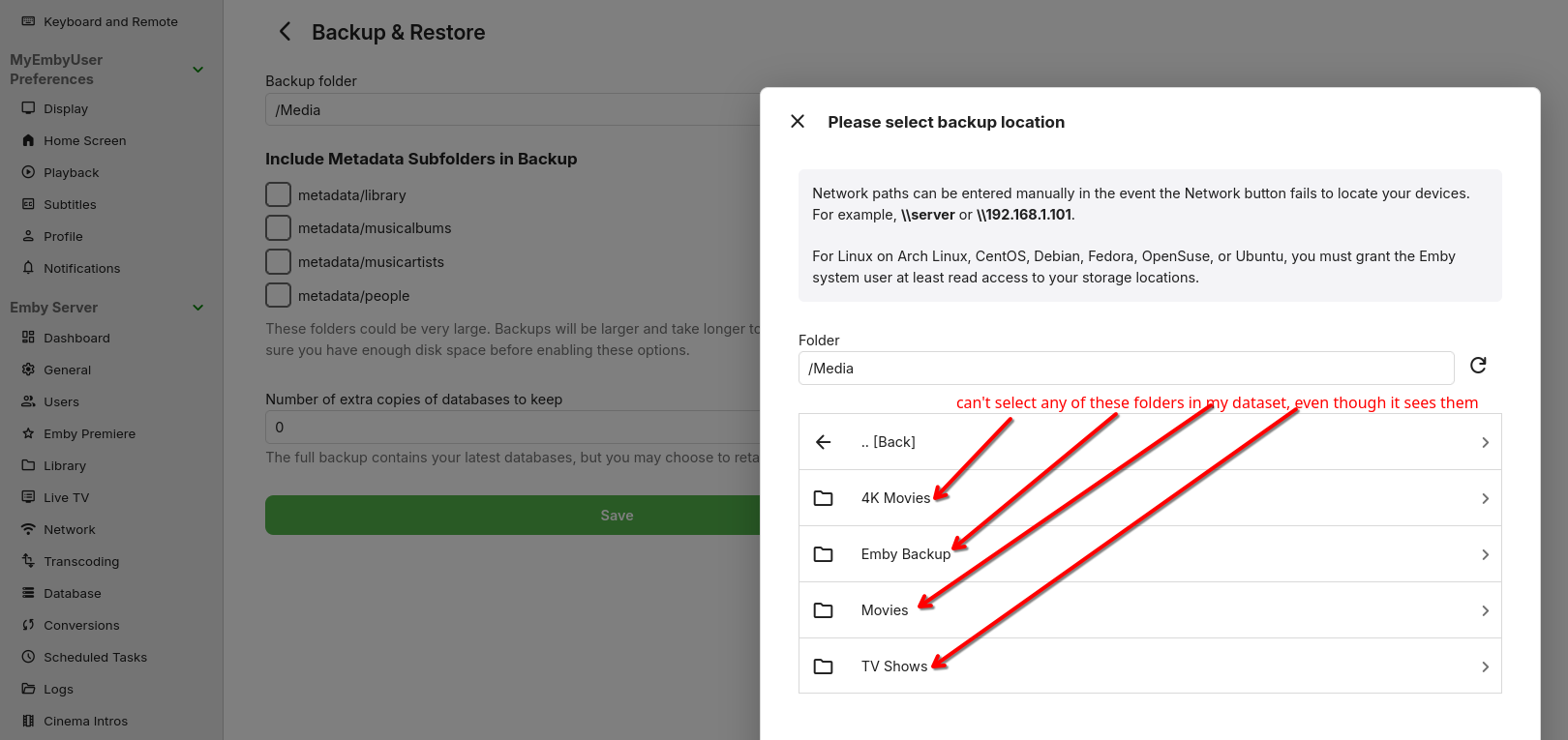The height and width of the screenshot is (740, 1568).
Task: Collapse the Emby Server section chevron
Action: [x=198, y=308]
